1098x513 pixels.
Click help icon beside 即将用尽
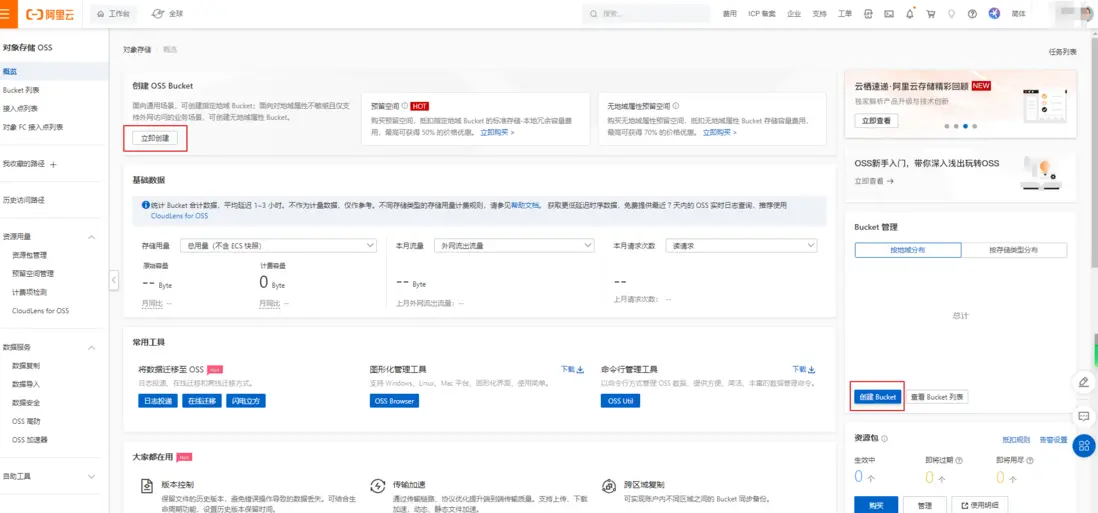[x=1029, y=461]
